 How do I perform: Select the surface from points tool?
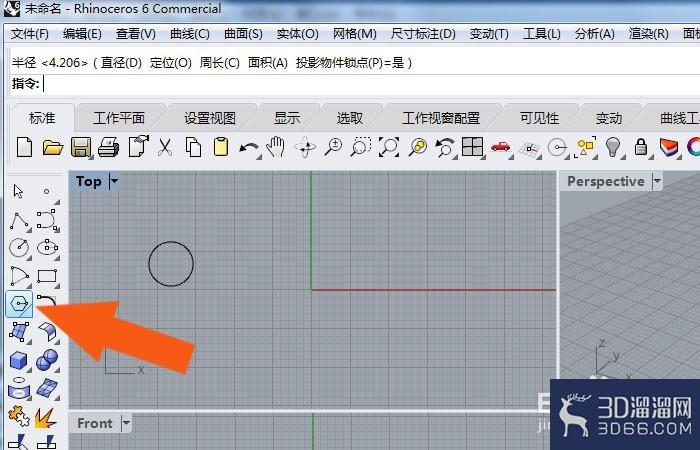click(19, 333)
